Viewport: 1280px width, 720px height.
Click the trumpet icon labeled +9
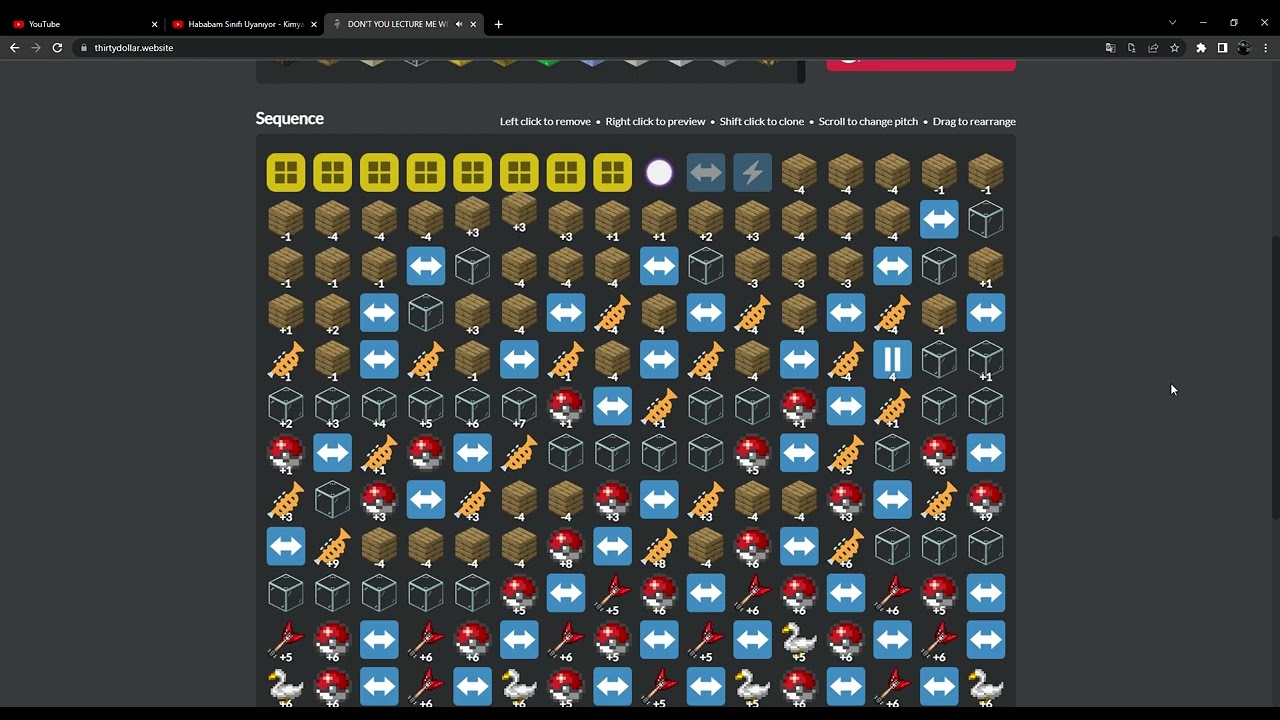coord(332,547)
